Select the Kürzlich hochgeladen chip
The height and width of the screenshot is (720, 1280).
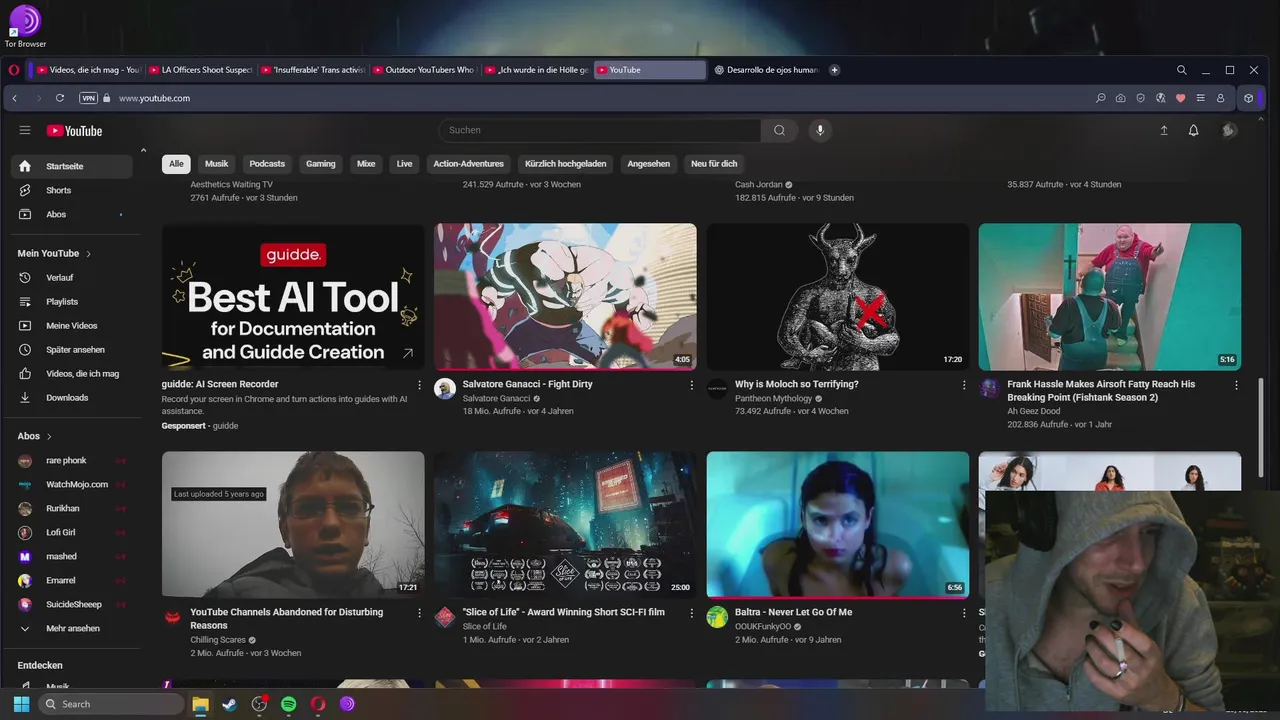tap(566, 164)
